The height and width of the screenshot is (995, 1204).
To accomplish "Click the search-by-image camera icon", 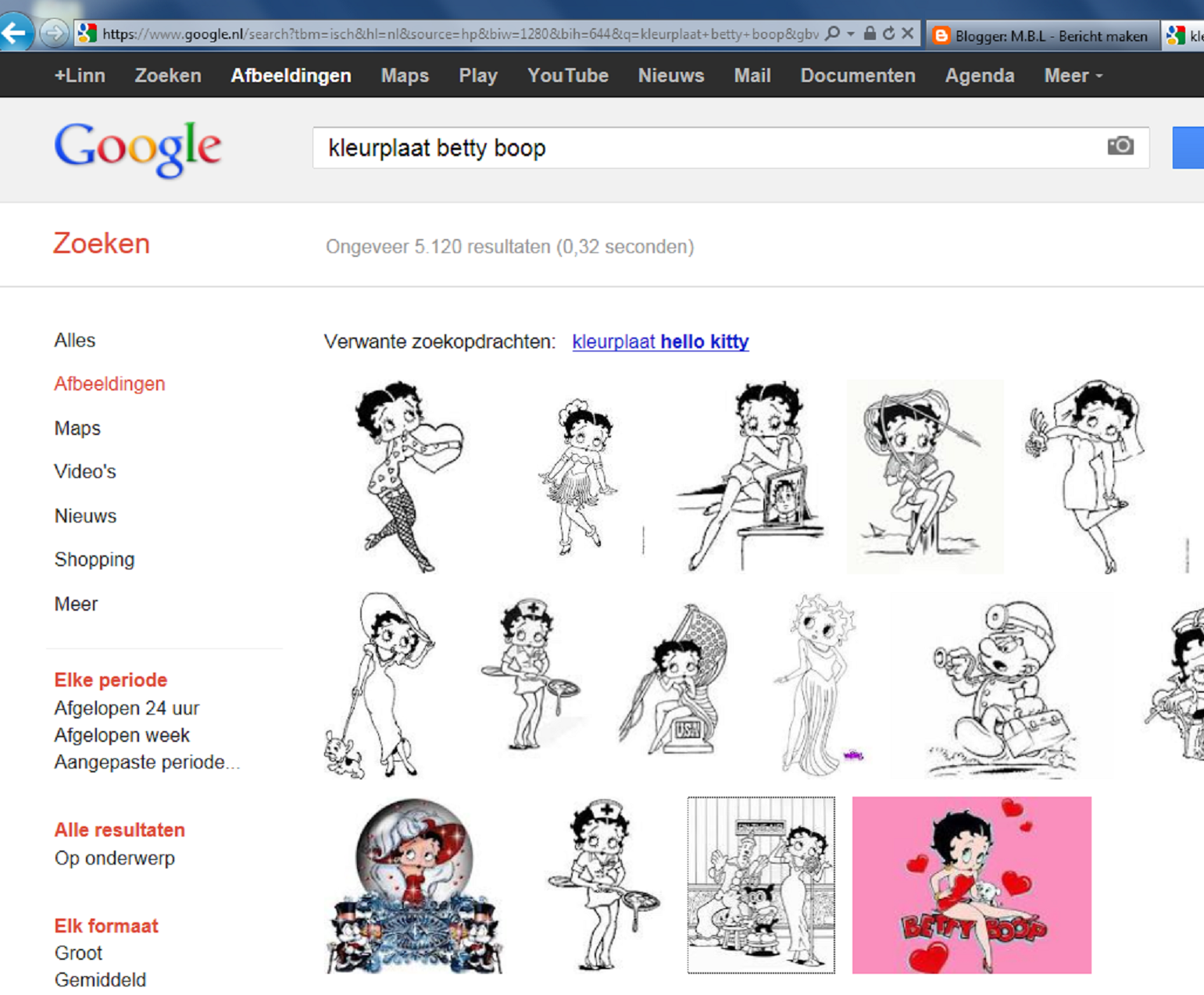I will pyautogui.click(x=1120, y=146).
